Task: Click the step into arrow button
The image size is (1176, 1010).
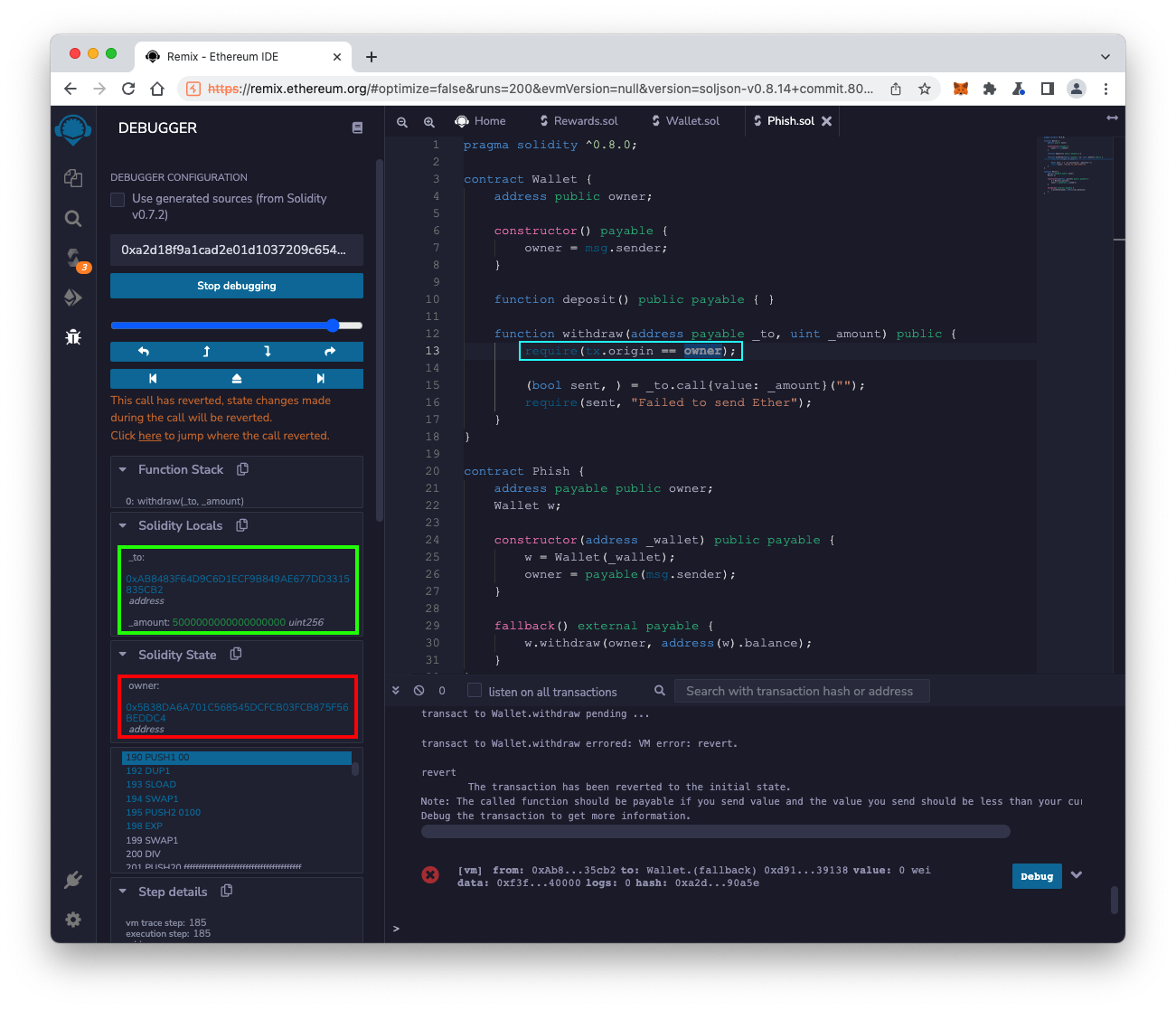Action: coord(268,352)
